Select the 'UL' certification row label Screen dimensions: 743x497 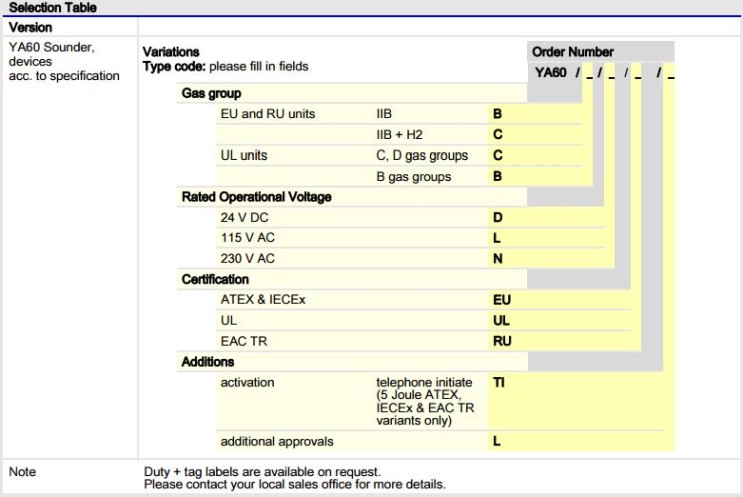coord(228,321)
